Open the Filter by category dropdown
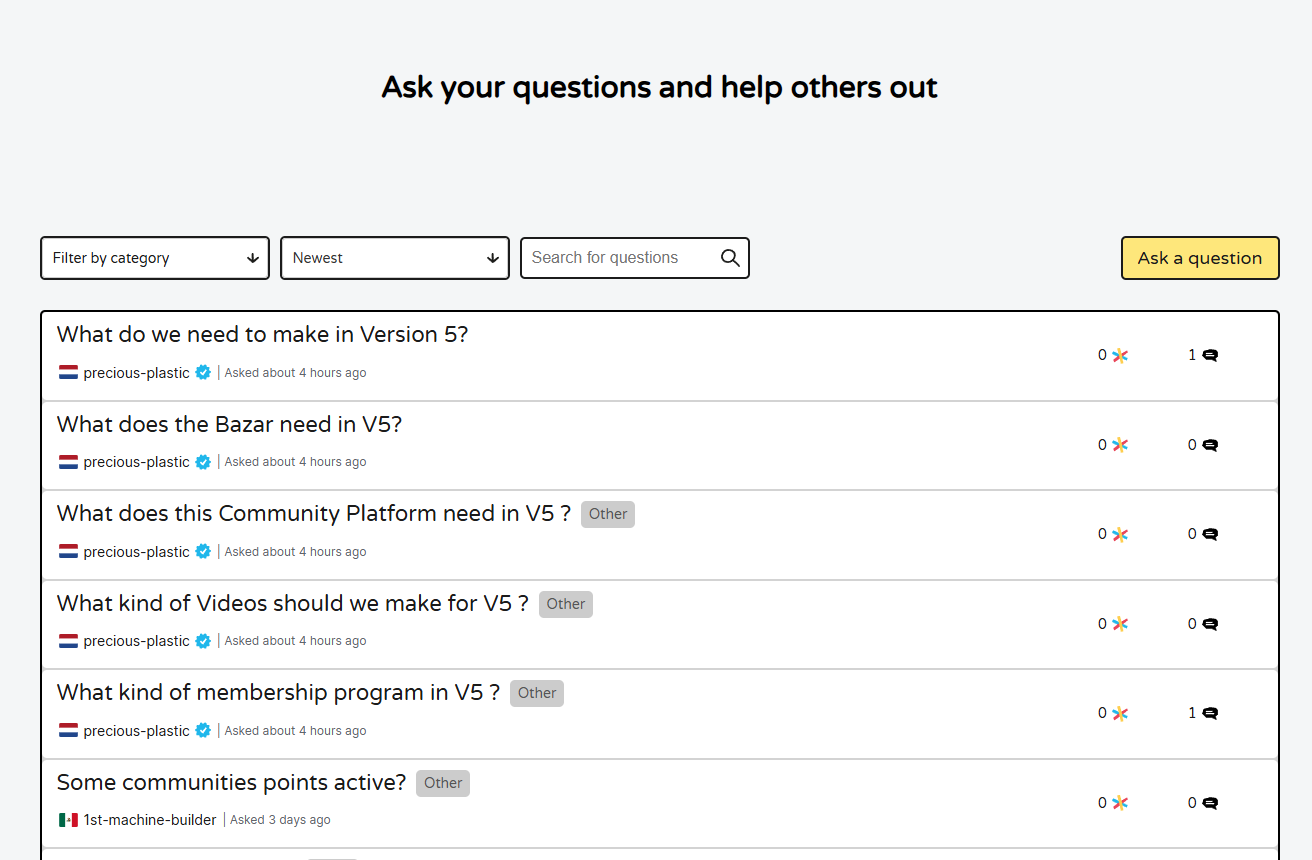1312x860 pixels. [x=155, y=258]
